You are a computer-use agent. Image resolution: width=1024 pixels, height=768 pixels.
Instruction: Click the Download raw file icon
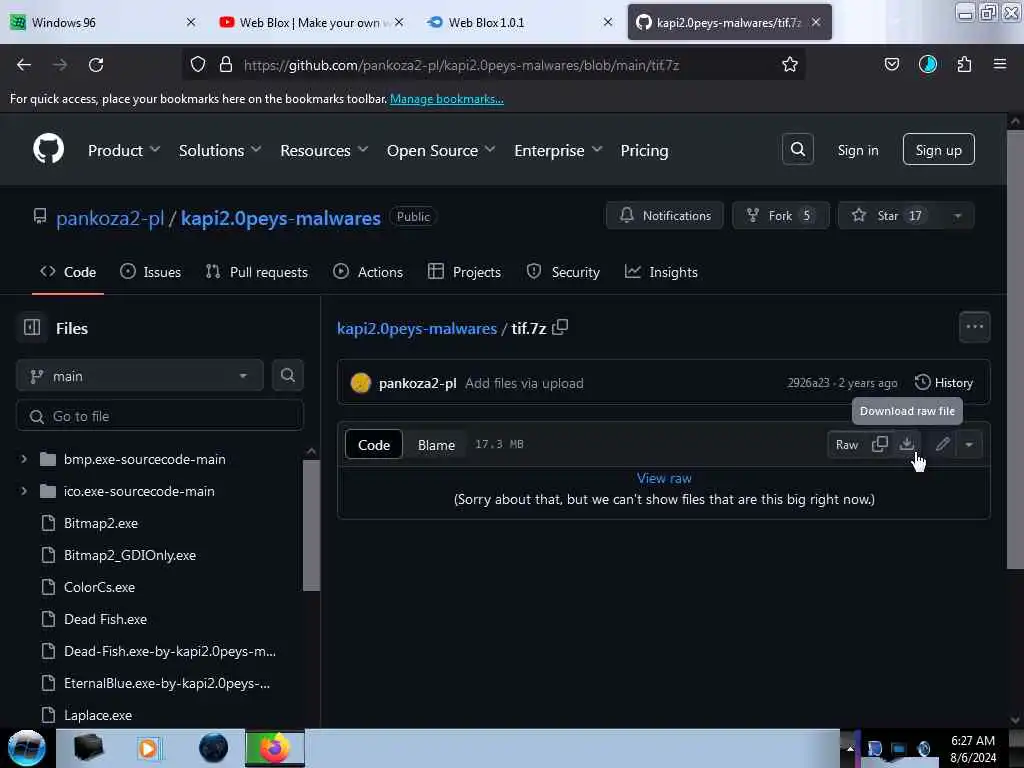click(x=906, y=444)
